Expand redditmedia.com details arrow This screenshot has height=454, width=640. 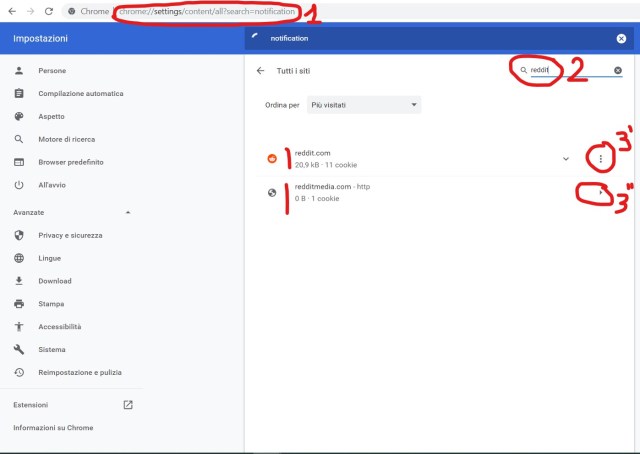(600, 193)
